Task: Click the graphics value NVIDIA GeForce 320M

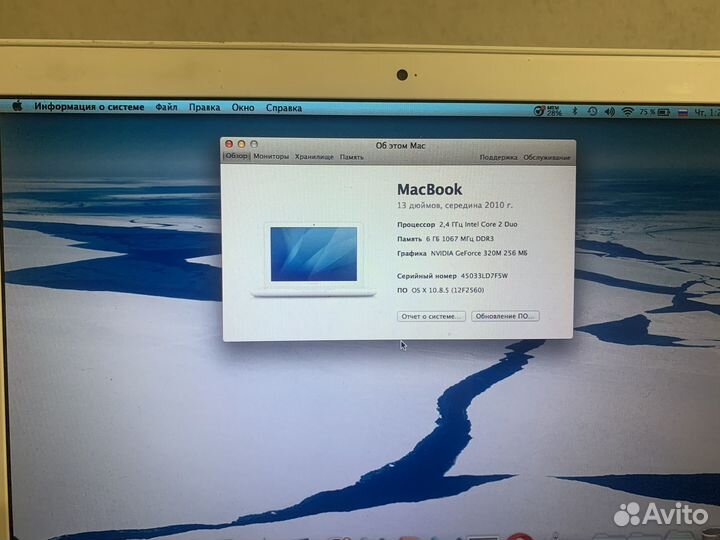Action: (479, 253)
